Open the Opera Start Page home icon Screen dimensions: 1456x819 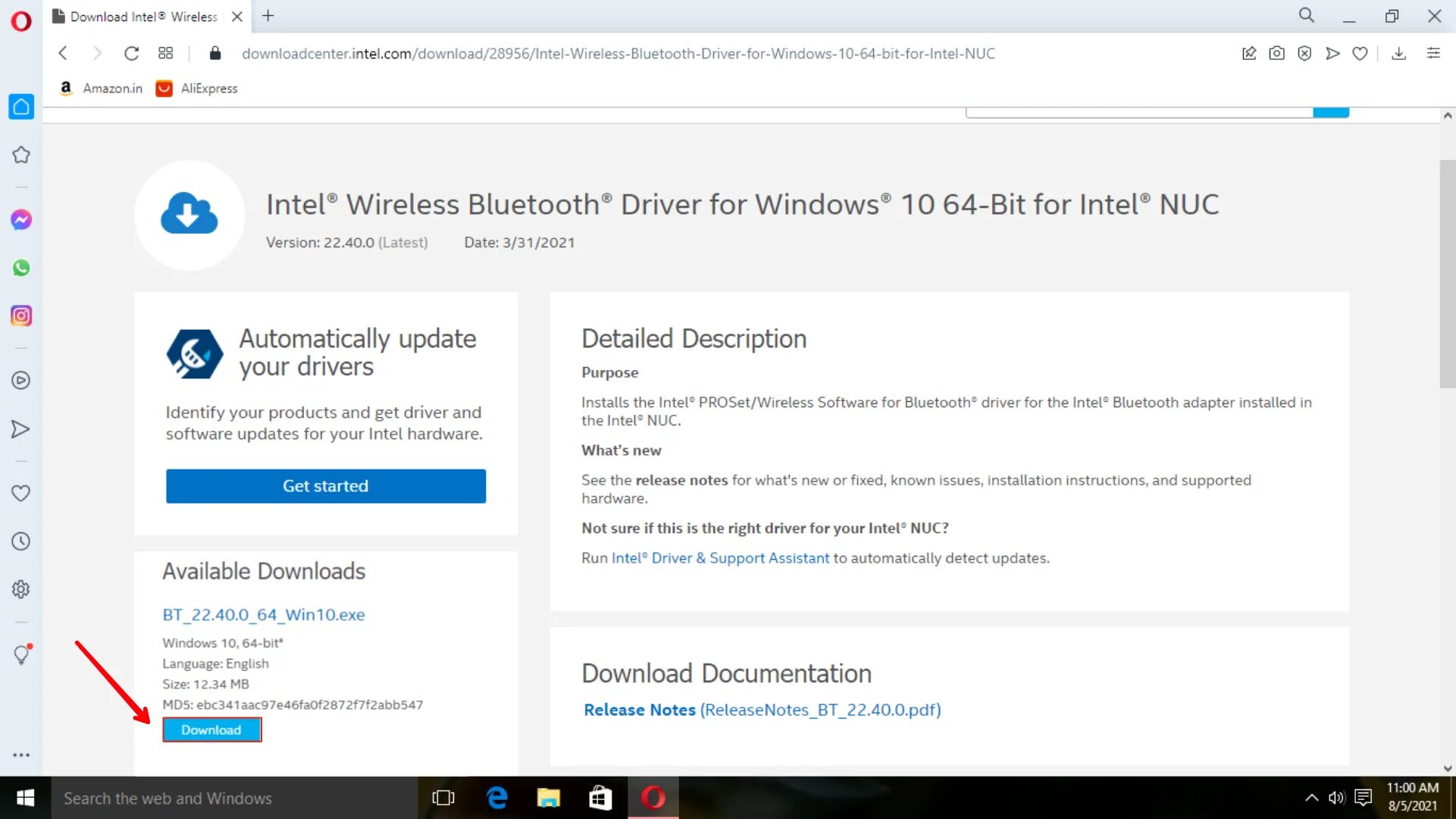(x=21, y=107)
